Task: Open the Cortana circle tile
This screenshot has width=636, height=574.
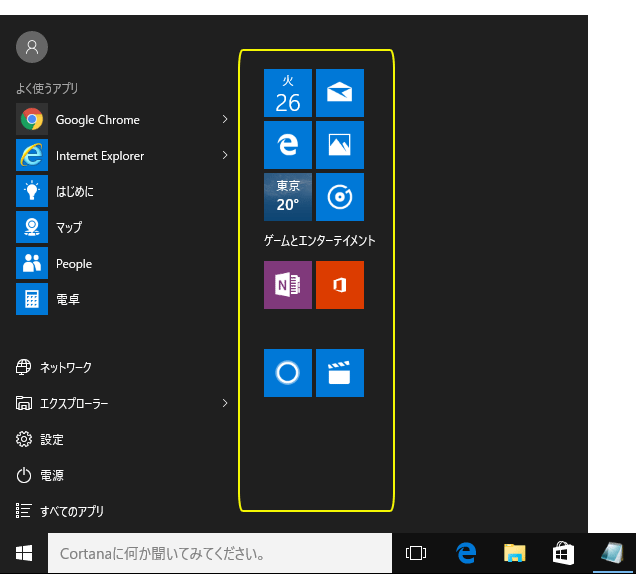Action: 288,373
